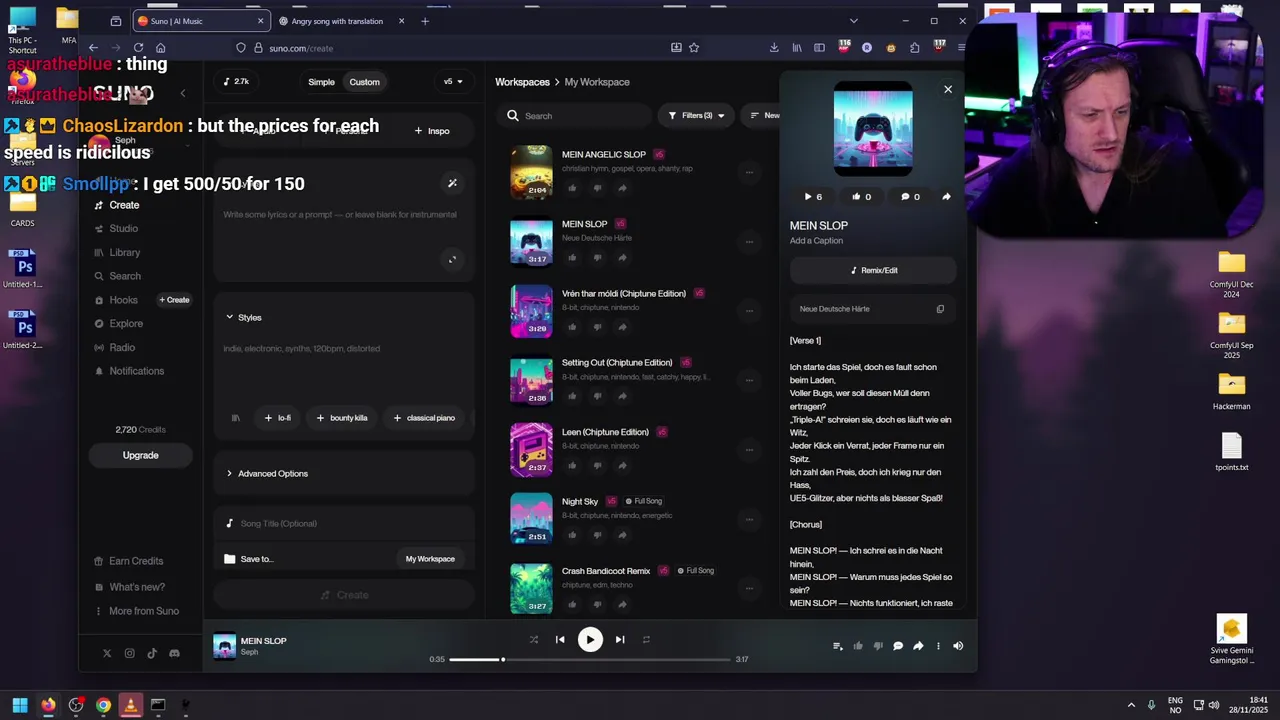Click the Inspo button
The width and height of the screenshot is (1280, 720).
pos(432,131)
